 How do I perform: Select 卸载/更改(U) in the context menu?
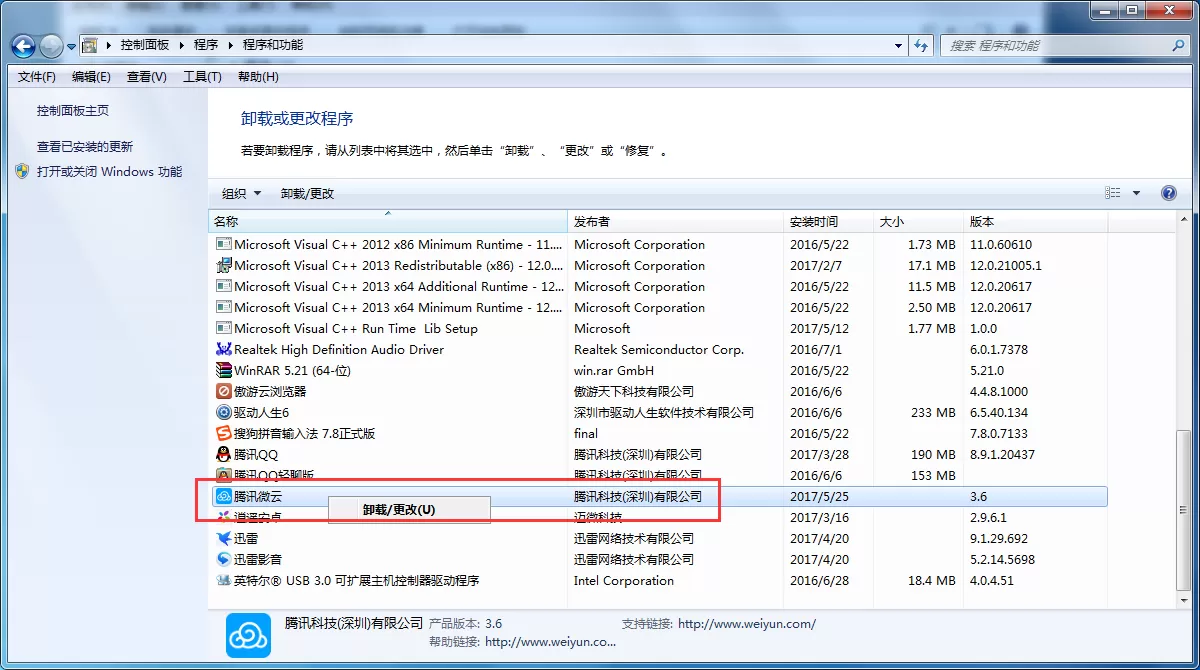(409, 509)
